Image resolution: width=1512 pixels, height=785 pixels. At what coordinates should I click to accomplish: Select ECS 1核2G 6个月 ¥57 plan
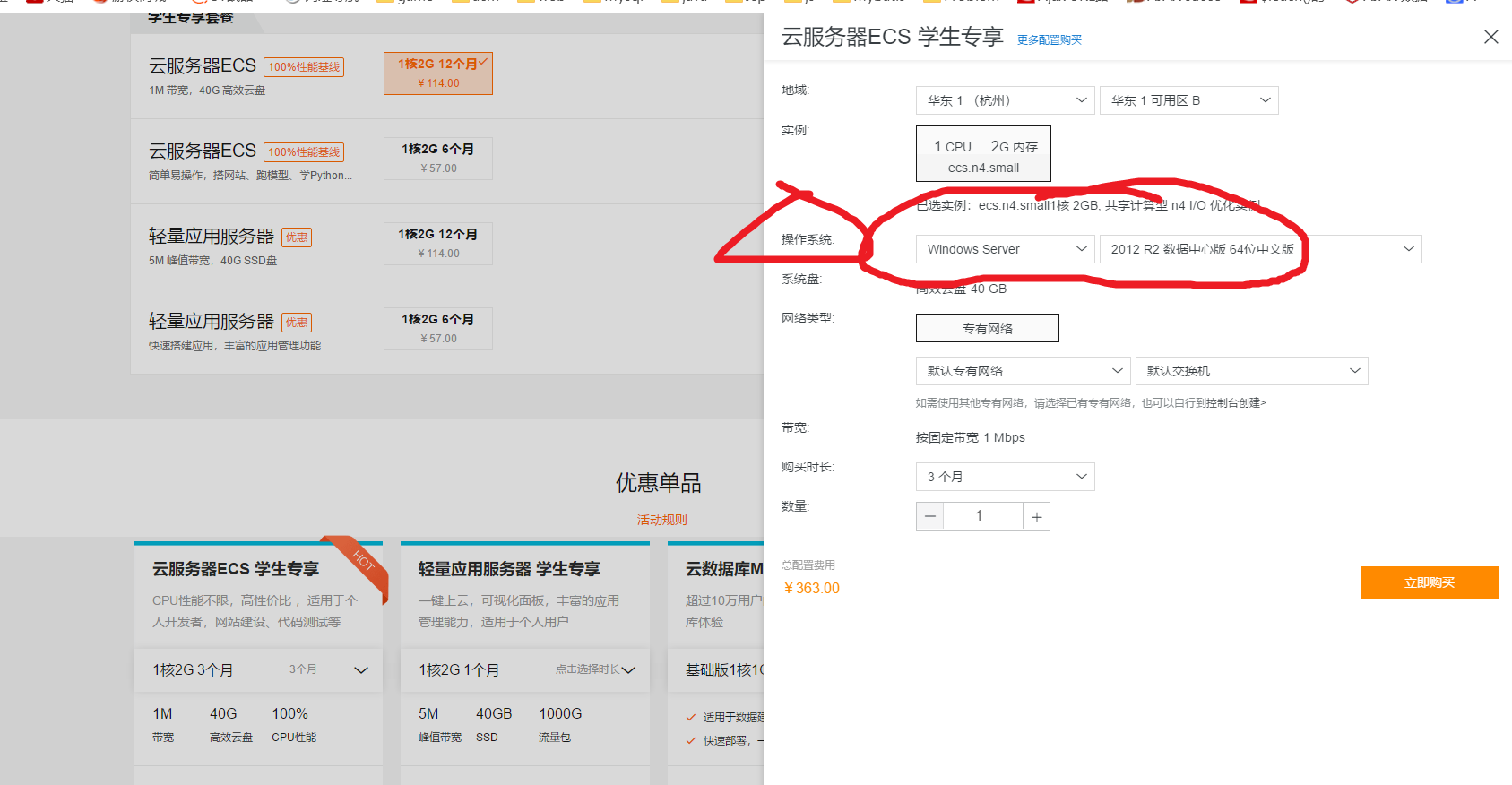(438, 159)
